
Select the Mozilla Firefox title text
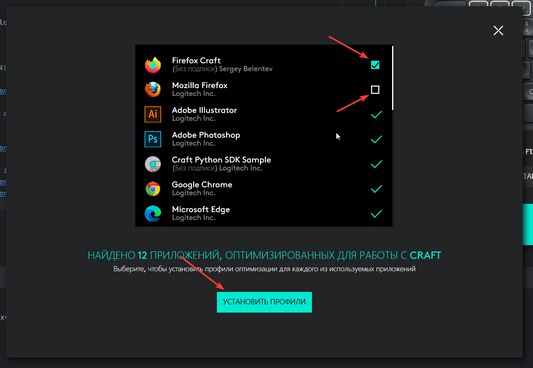click(x=200, y=85)
